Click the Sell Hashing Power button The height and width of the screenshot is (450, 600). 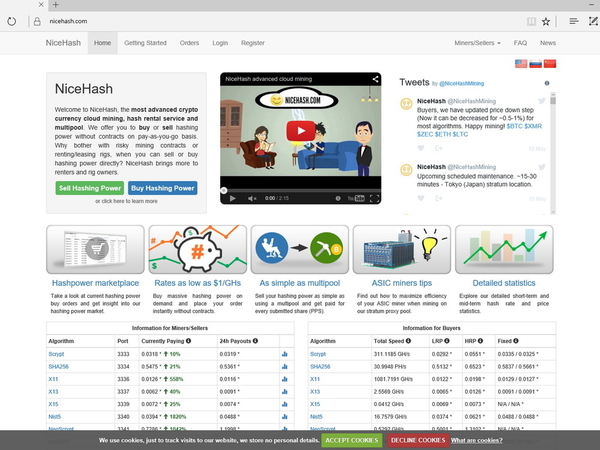pos(90,187)
